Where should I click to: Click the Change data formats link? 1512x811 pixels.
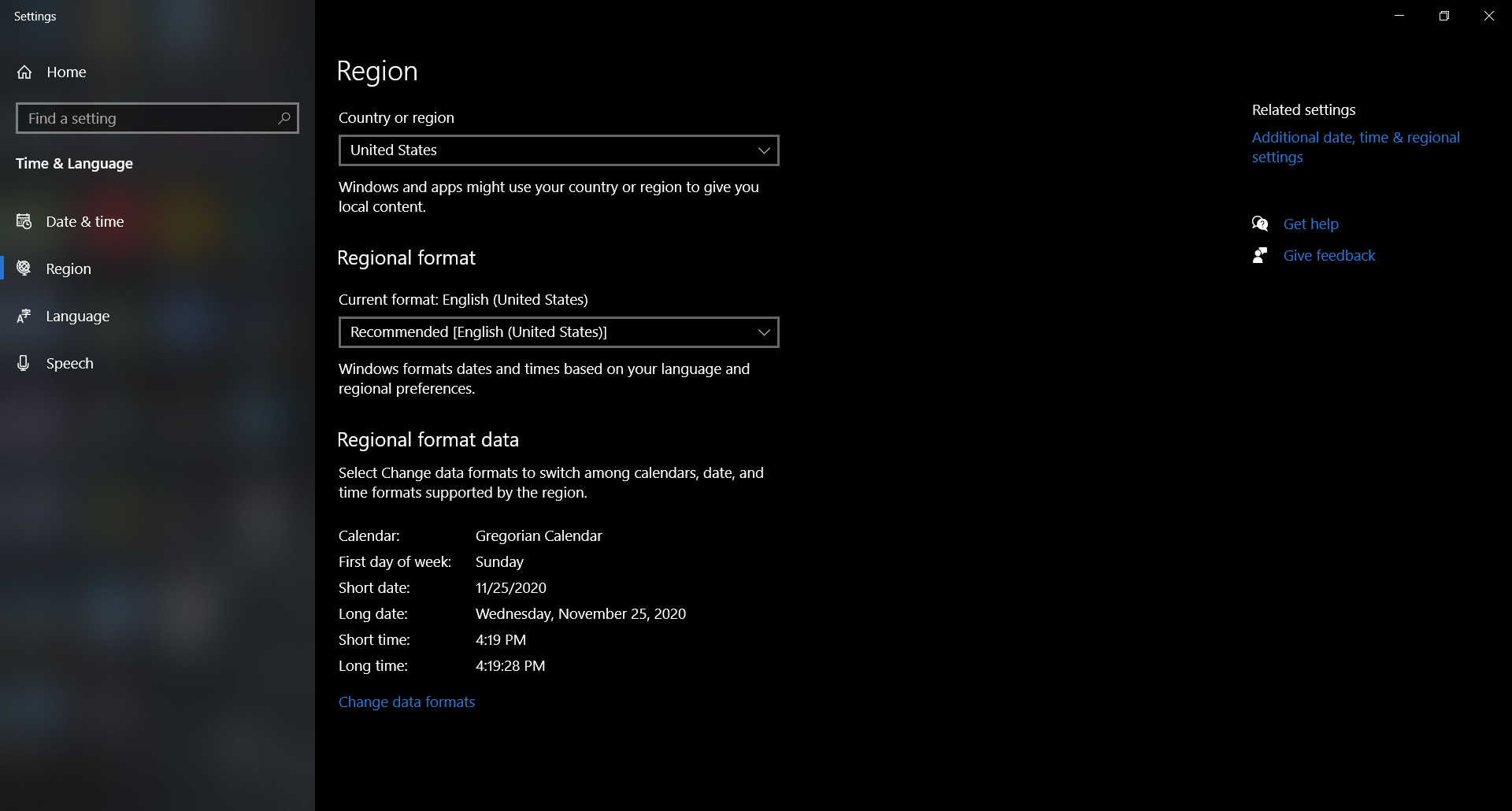click(406, 702)
